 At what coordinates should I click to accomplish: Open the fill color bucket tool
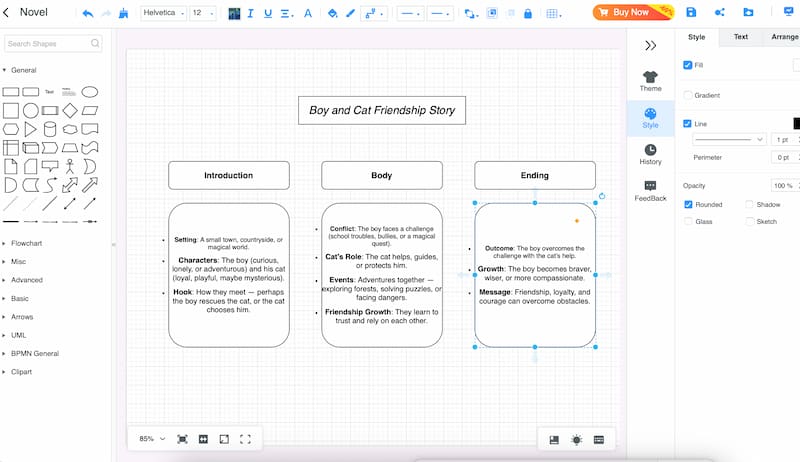[x=333, y=13]
